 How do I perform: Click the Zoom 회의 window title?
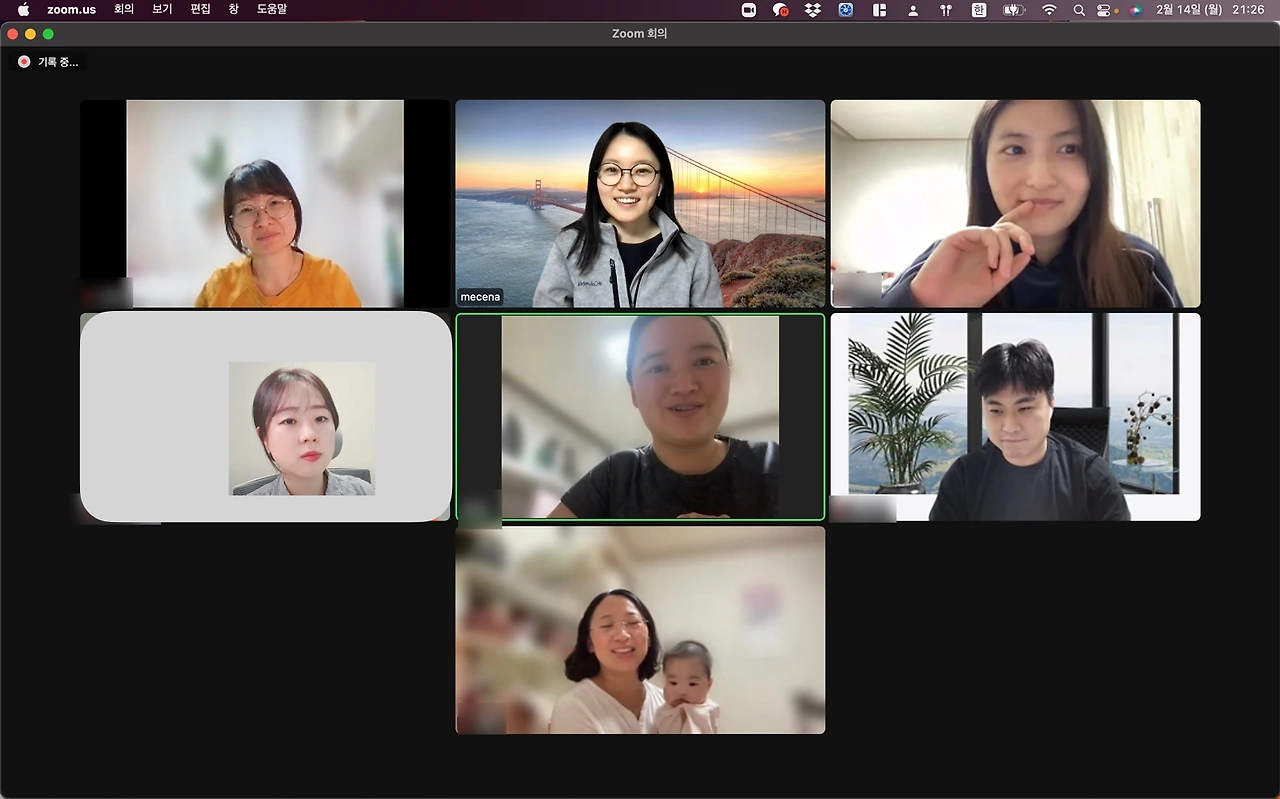click(x=640, y=34)
